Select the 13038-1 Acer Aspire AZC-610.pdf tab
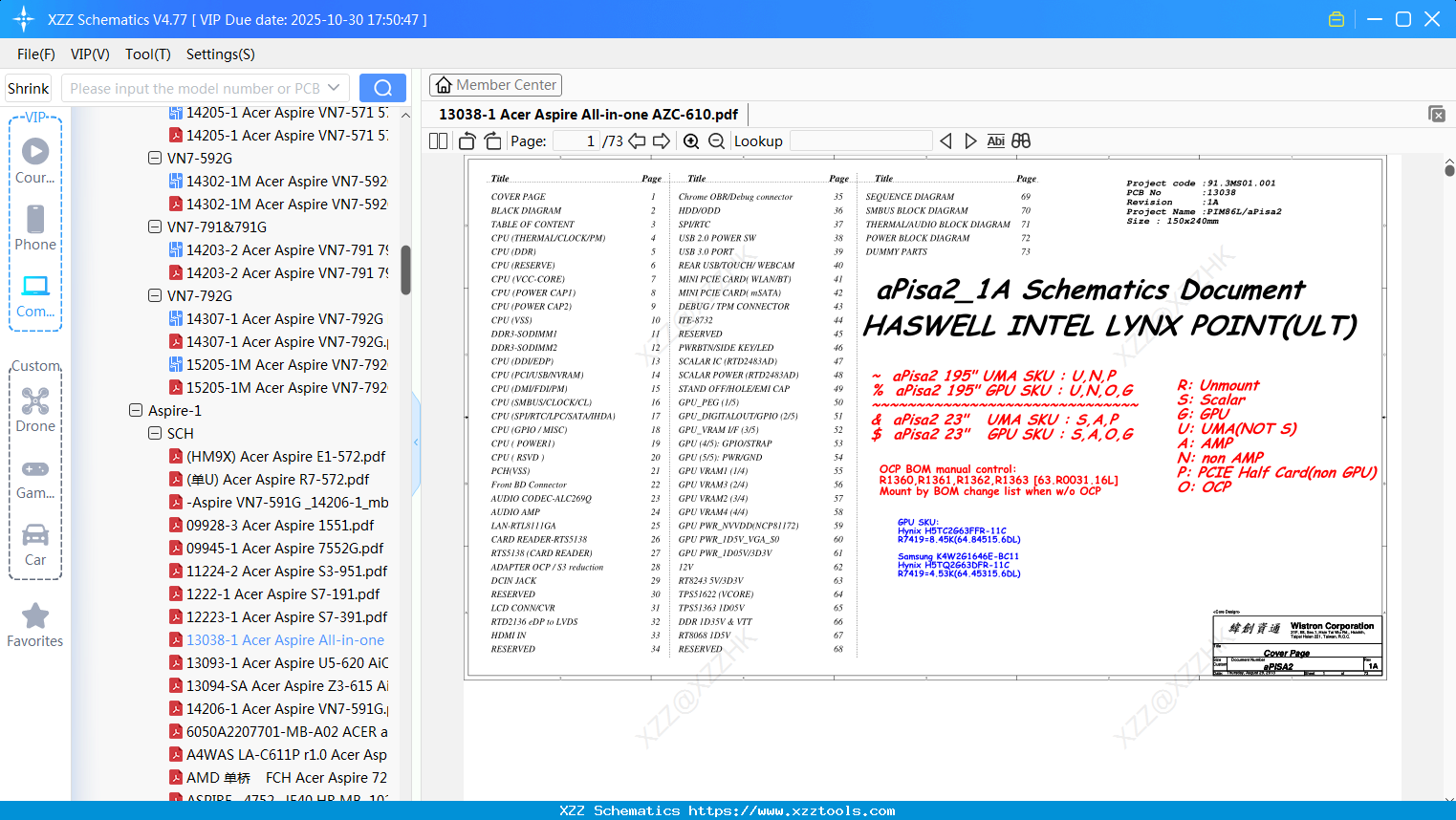Image resolution: width=1456 pixels, height=820 pixels. pos(588,115)
